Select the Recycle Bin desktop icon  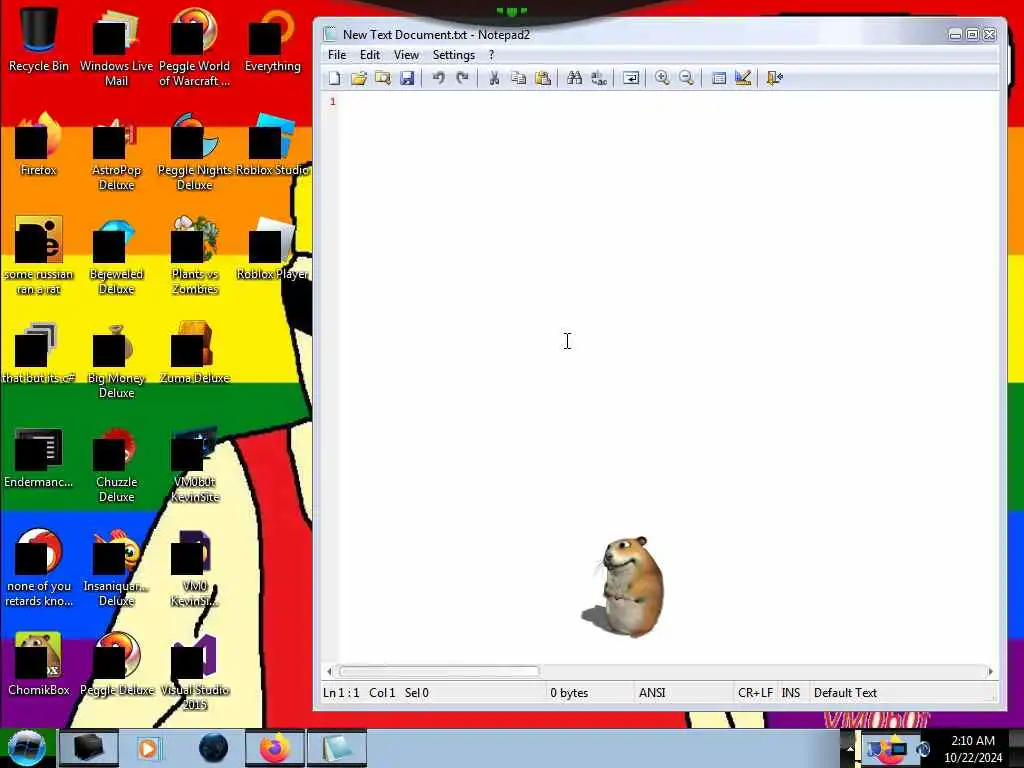pos(39,39)
